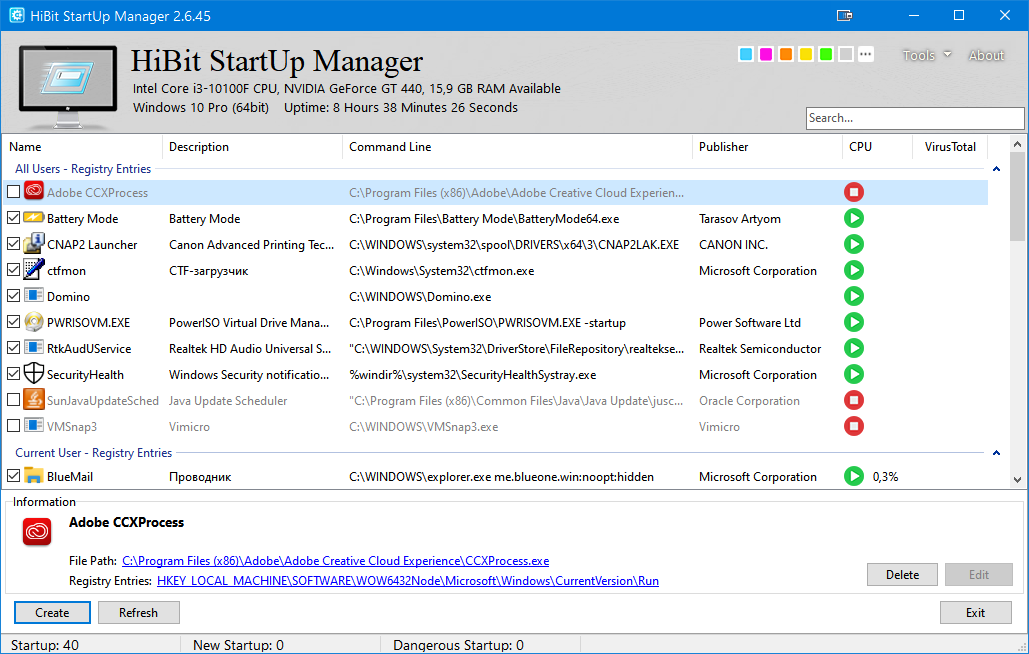Toggle the PWRISOVM.EXE checkbox
This screenshot has height=654, width=1029.
click(x=13, y=321)
